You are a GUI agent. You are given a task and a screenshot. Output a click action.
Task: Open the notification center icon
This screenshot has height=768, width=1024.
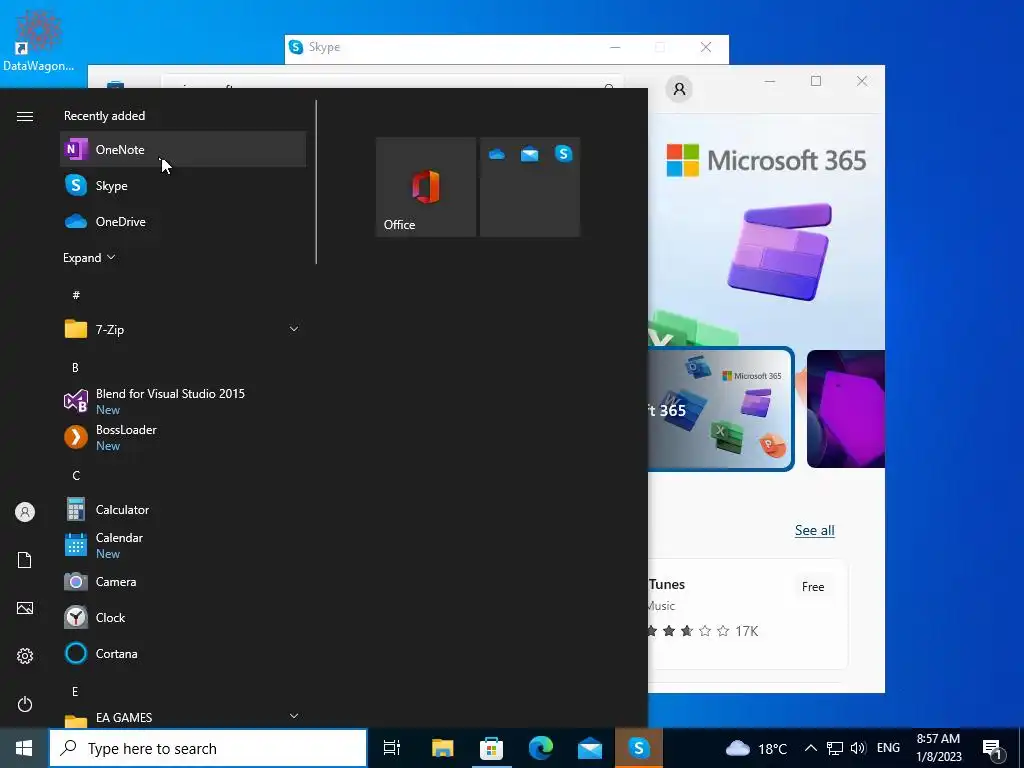coord(992,749)
